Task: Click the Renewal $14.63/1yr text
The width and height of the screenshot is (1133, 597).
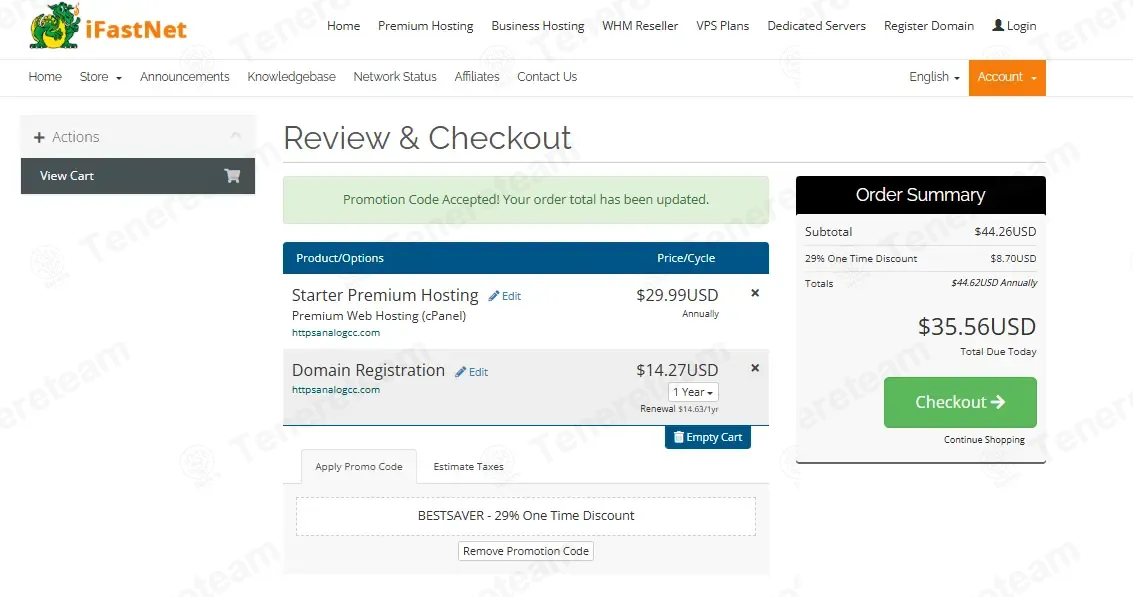Action: 679,409
